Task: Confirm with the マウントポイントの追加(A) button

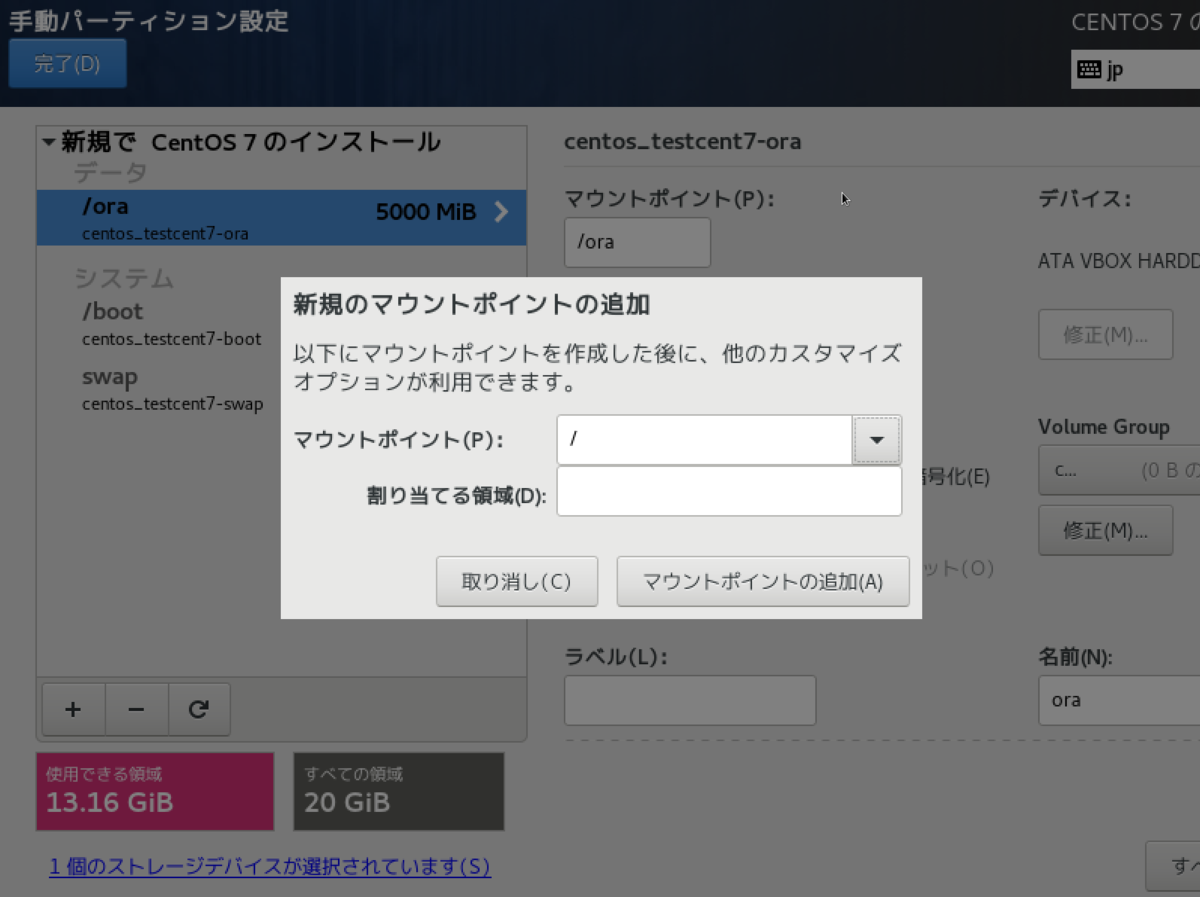Action: 763,581
